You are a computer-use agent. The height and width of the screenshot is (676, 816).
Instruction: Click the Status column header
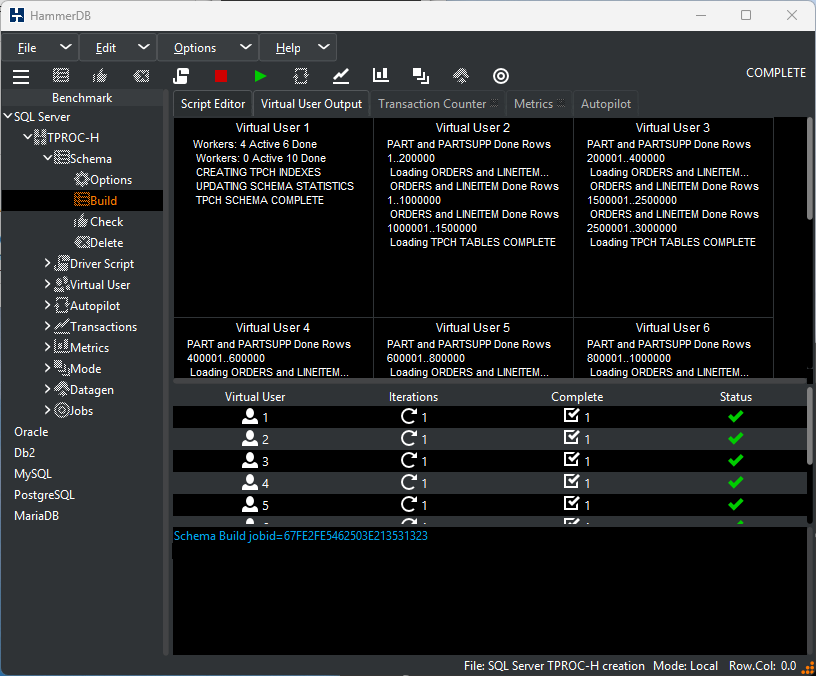pyautogui.click(x=736, y=397)
